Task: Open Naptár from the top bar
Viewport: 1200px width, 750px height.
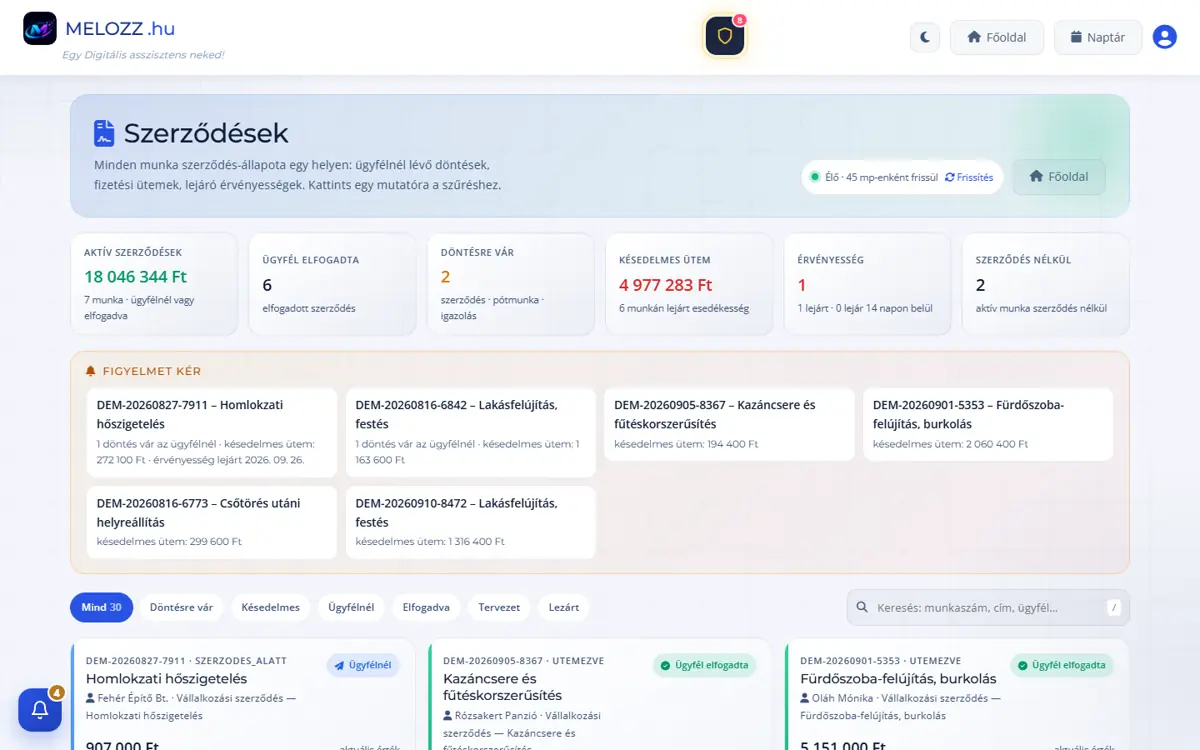Action: (1098, 37)
